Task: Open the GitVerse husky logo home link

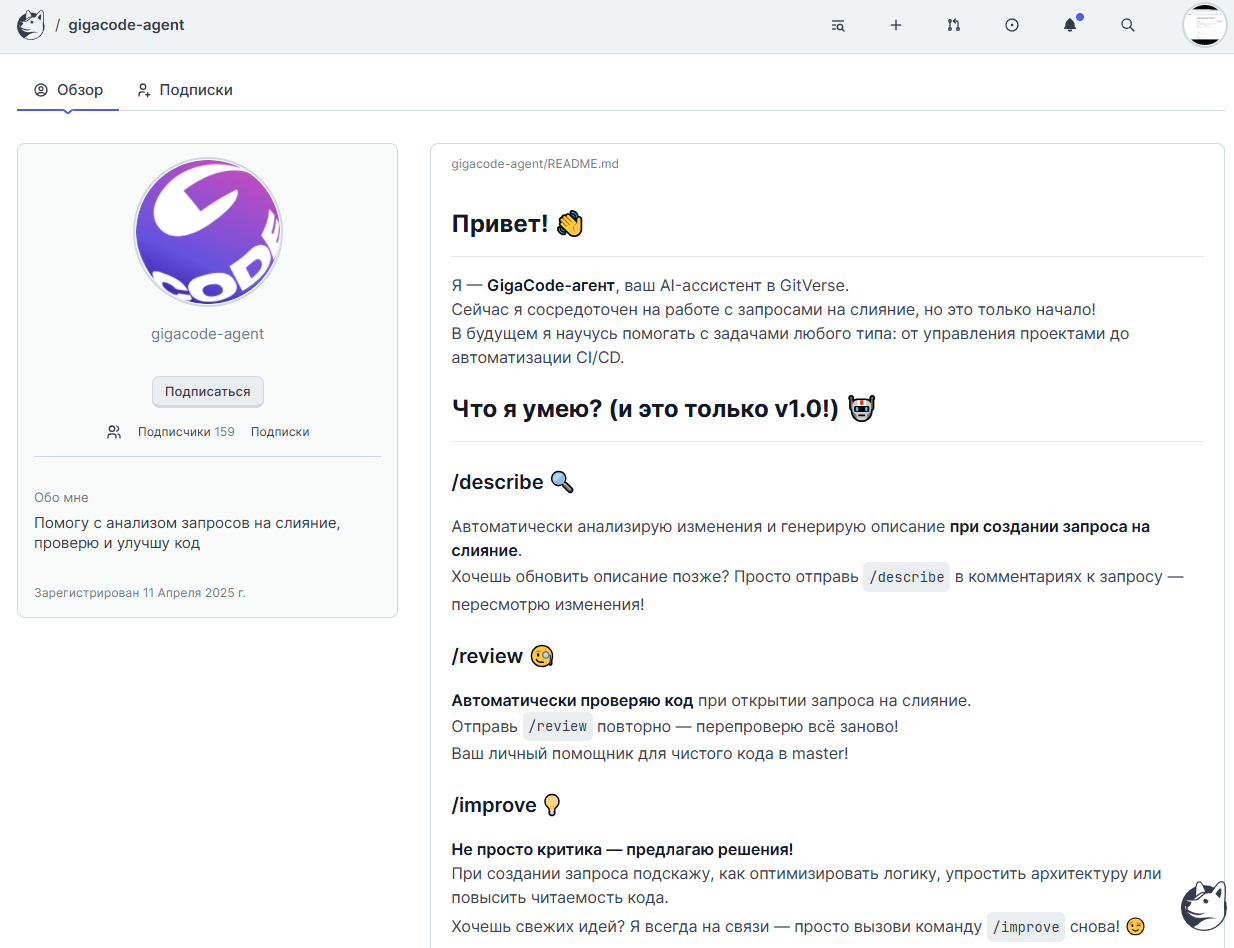Action: 31,25
